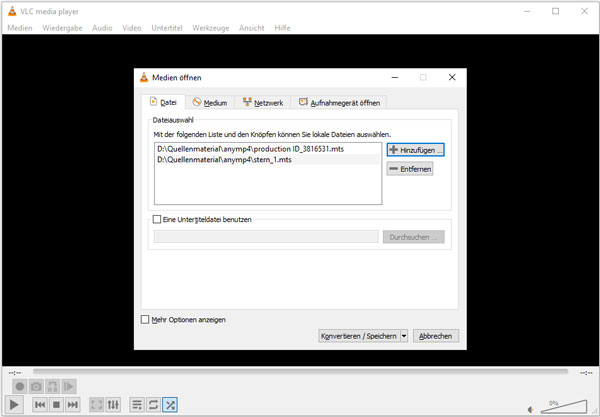Click the Play button in VLC controls
This screenshot has width=600, height=417.
click(x=14, y=404)
